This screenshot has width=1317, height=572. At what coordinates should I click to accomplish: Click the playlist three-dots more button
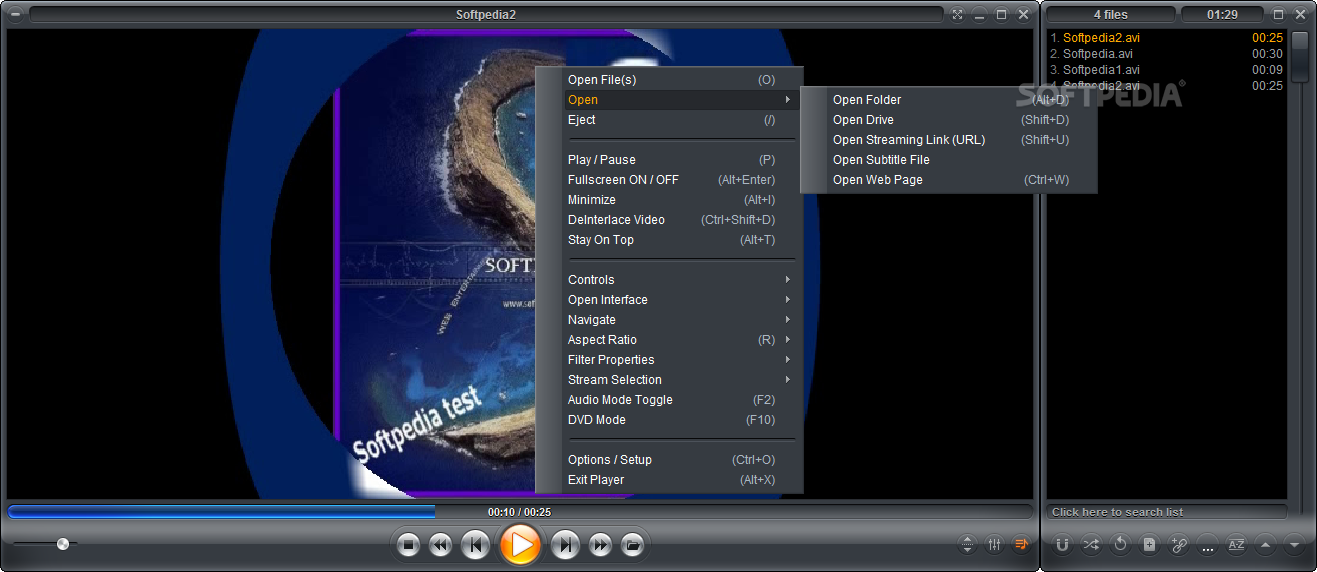(x=1207, y=546)
